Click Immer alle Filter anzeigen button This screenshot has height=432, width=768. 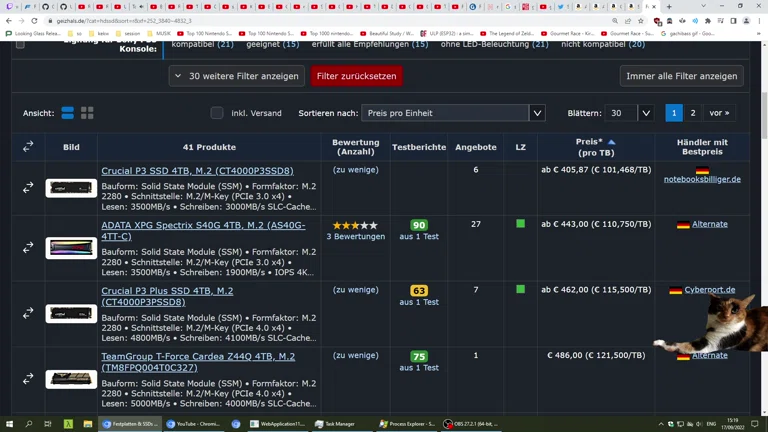[x=681, y=76]
